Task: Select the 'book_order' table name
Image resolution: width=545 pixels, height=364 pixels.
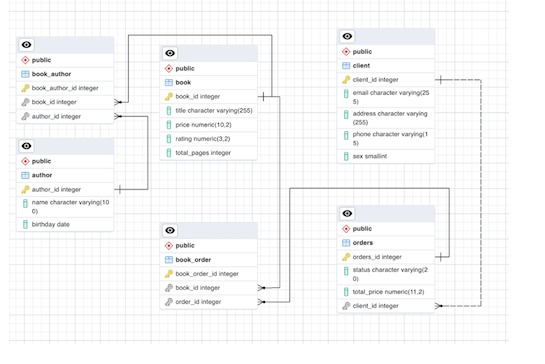Action: point(193,260)
